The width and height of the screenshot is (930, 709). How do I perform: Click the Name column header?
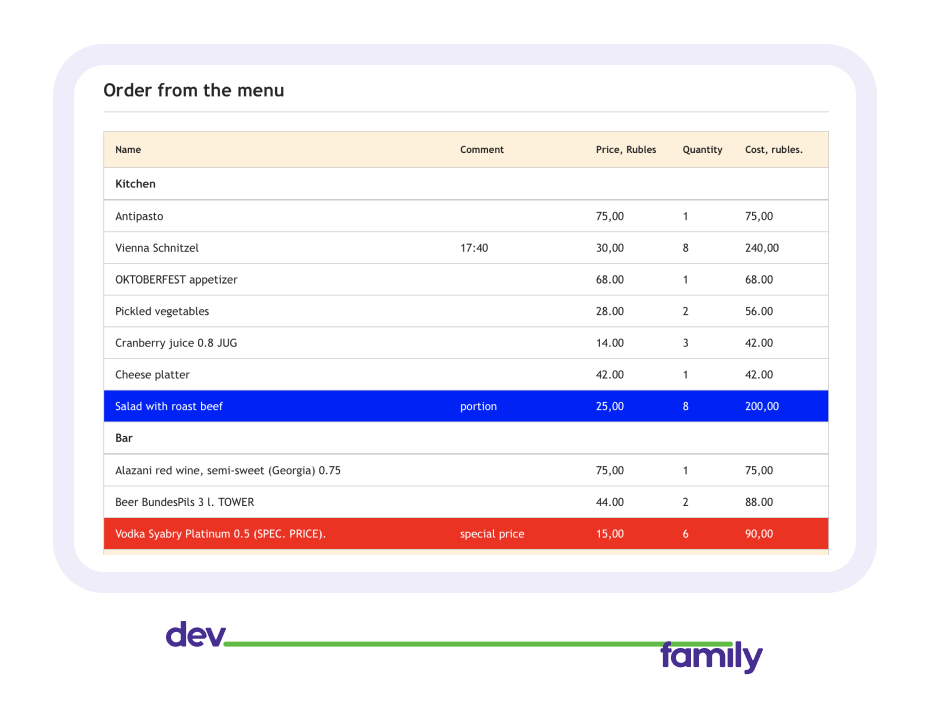pyautogui.click(x=128, y=150)
